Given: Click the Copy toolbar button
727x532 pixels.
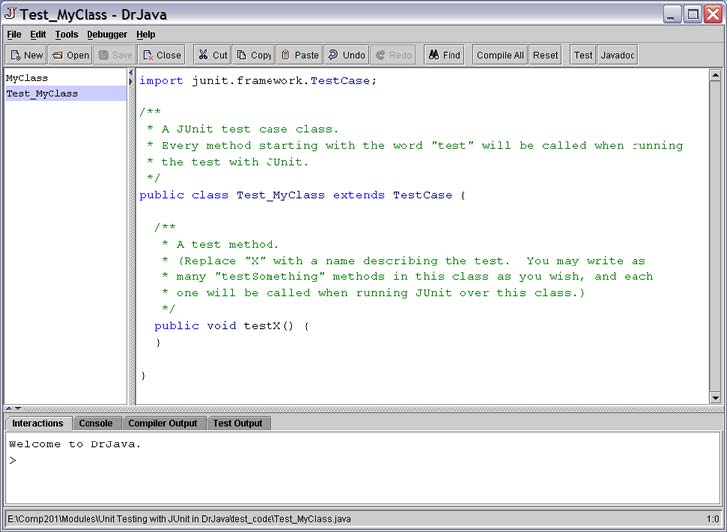Looking at the screenshot, I should pyautogui.click(x=254, y=55).
